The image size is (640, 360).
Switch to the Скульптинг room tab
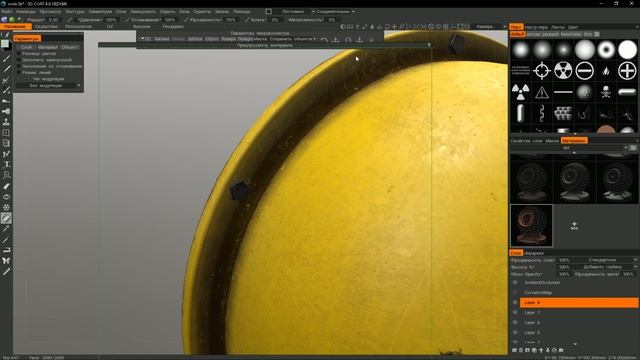[x=47, y=27]
